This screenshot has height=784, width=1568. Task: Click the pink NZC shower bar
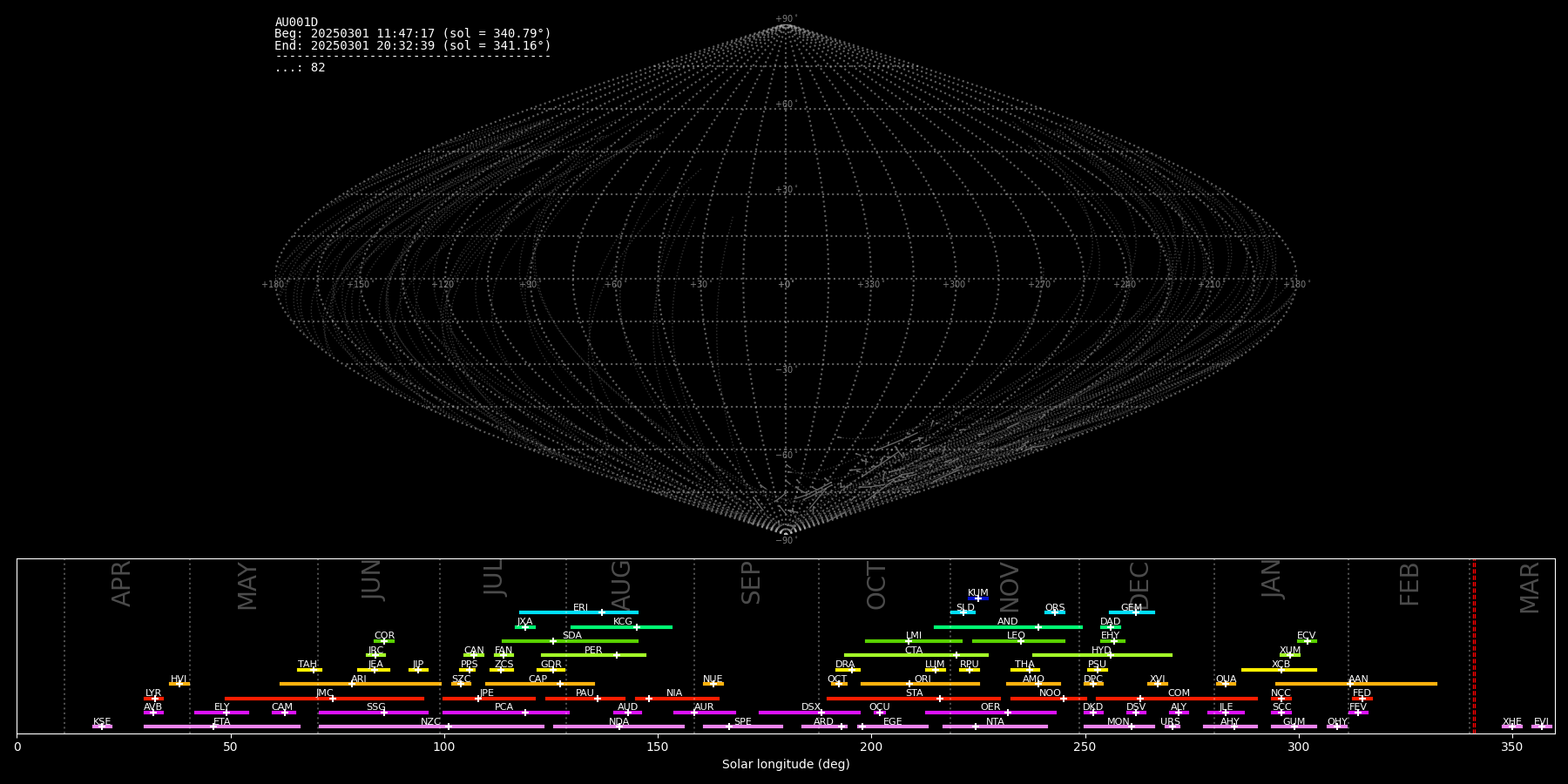click(431, 727)
